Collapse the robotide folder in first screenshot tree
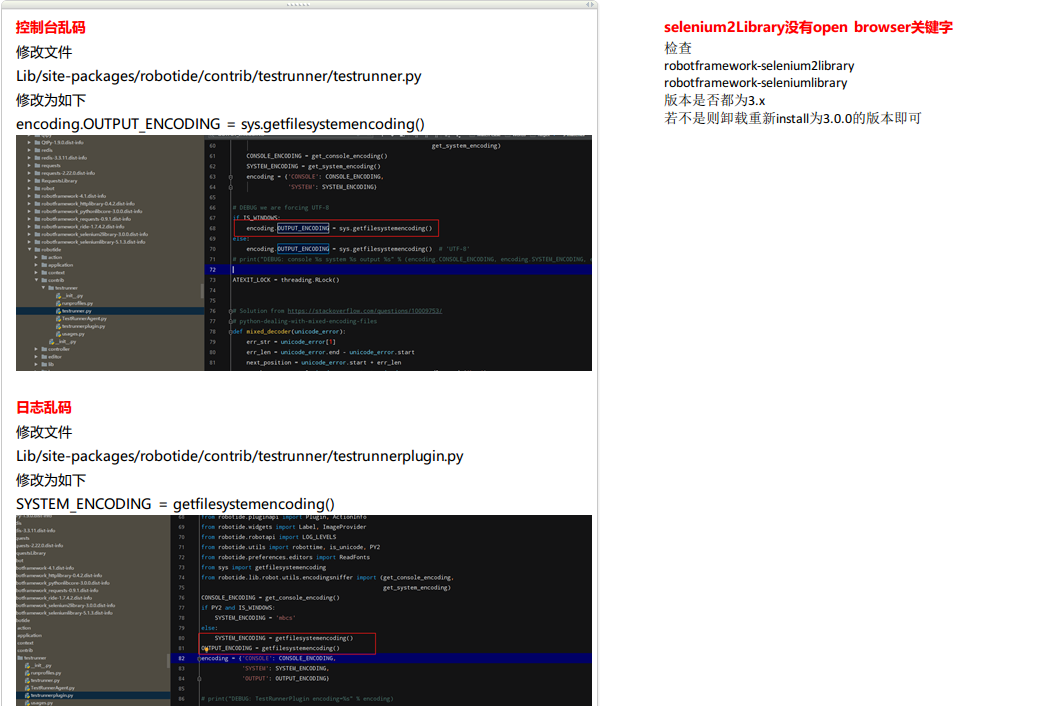This screenshot has width=1061, height=706. [30, 250]
